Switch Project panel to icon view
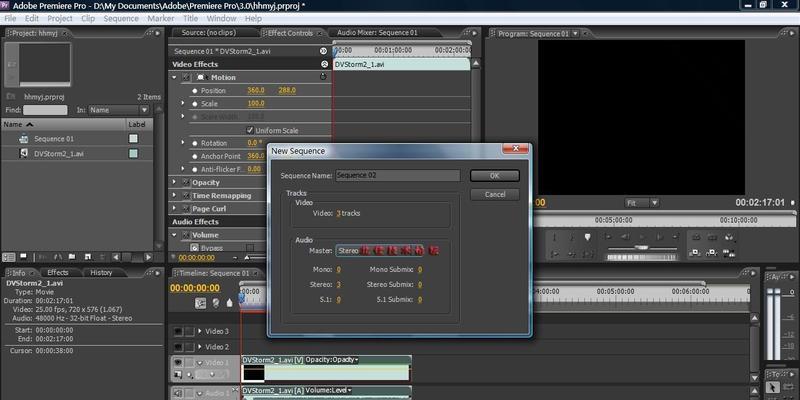Screen dimensions: 800x400 click(x=23, y=257)
